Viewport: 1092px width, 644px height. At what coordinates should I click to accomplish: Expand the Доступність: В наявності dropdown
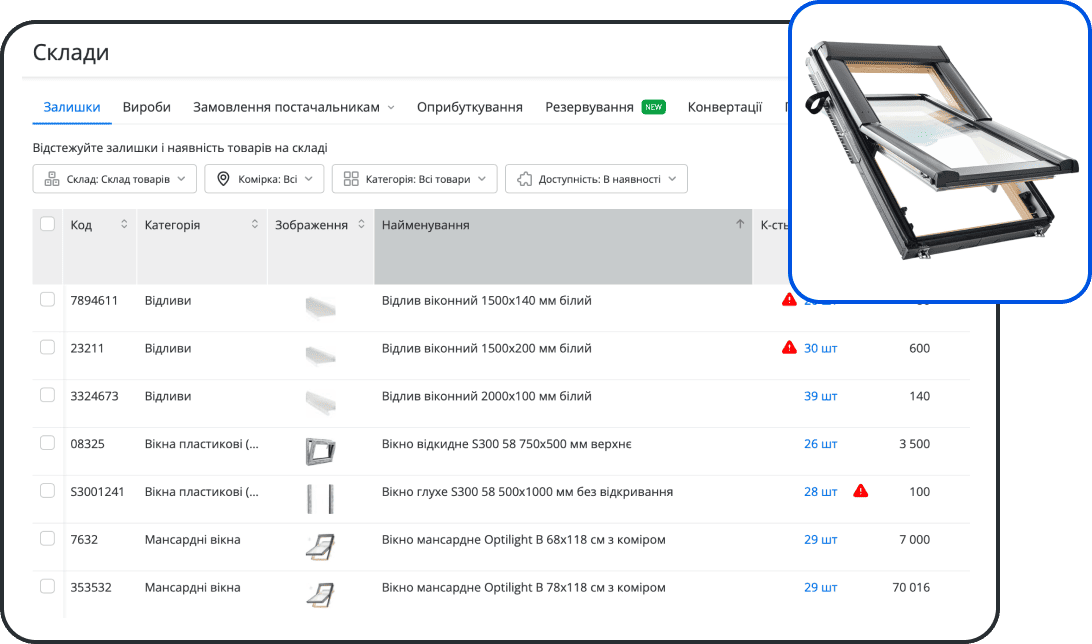click(596, 179)
